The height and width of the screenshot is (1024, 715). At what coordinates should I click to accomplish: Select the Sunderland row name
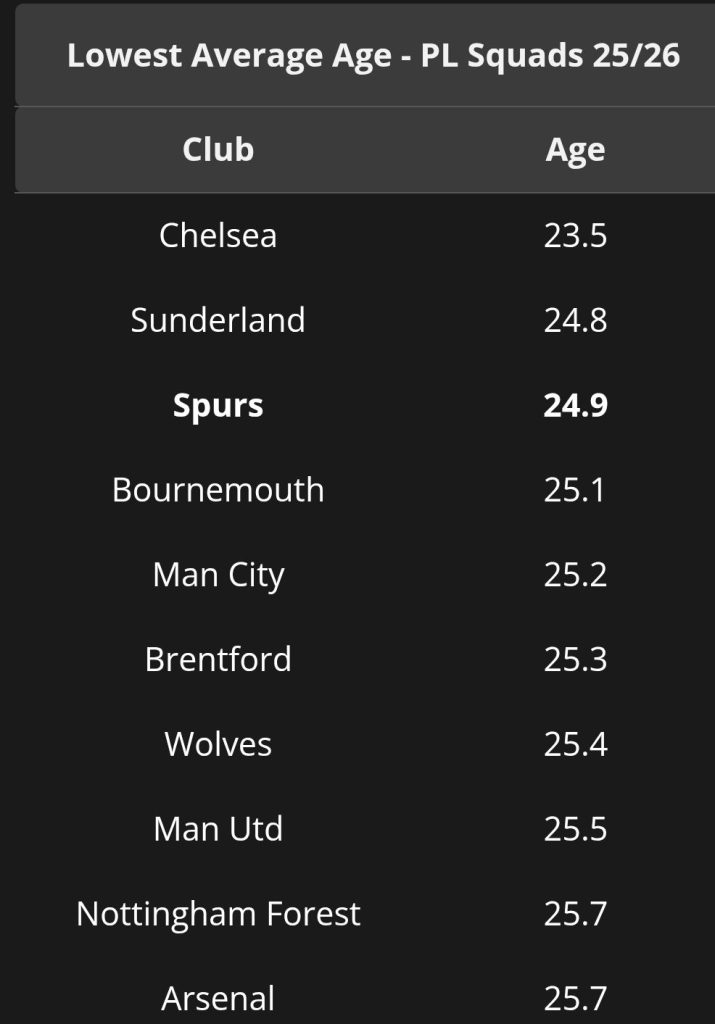[x=218, y=320]
